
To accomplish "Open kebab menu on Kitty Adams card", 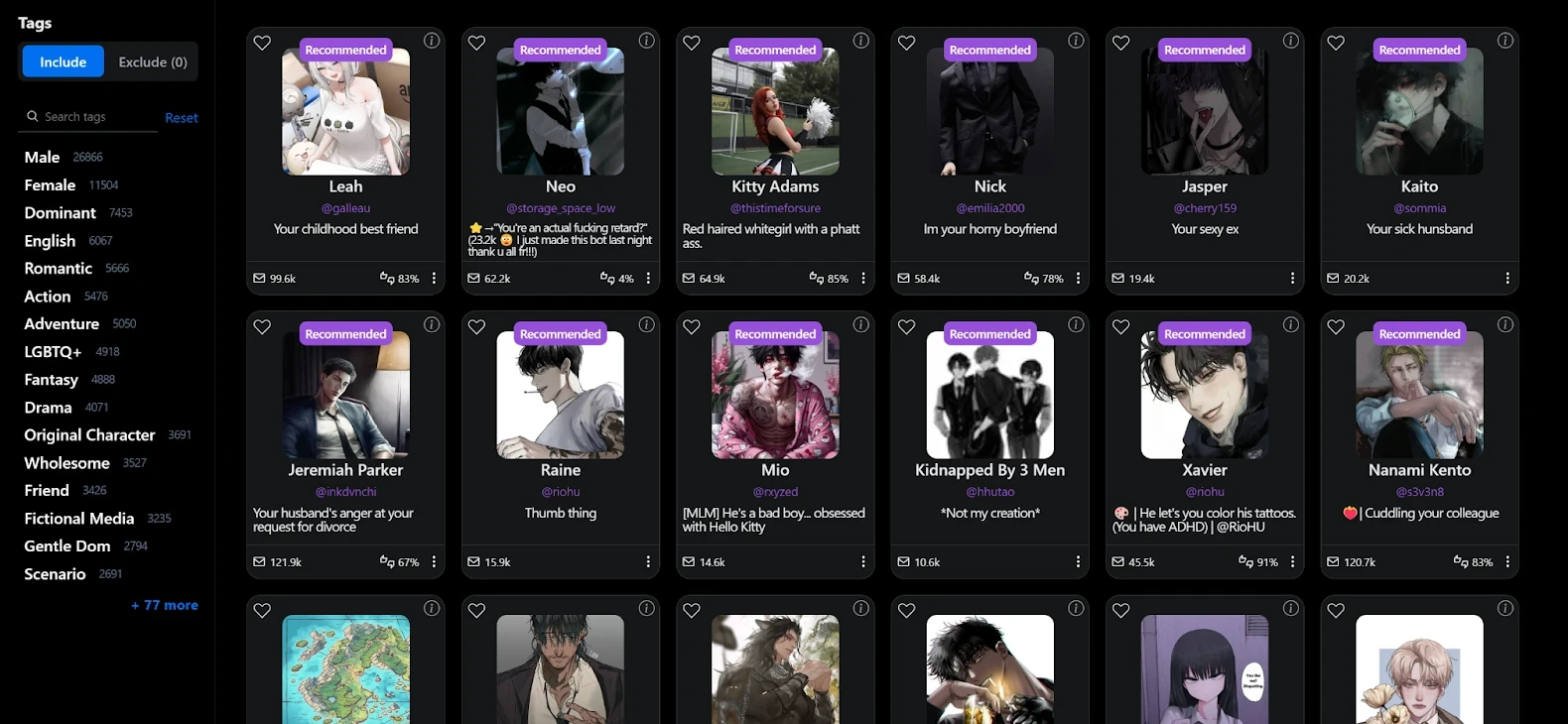I will coord(863,279).
